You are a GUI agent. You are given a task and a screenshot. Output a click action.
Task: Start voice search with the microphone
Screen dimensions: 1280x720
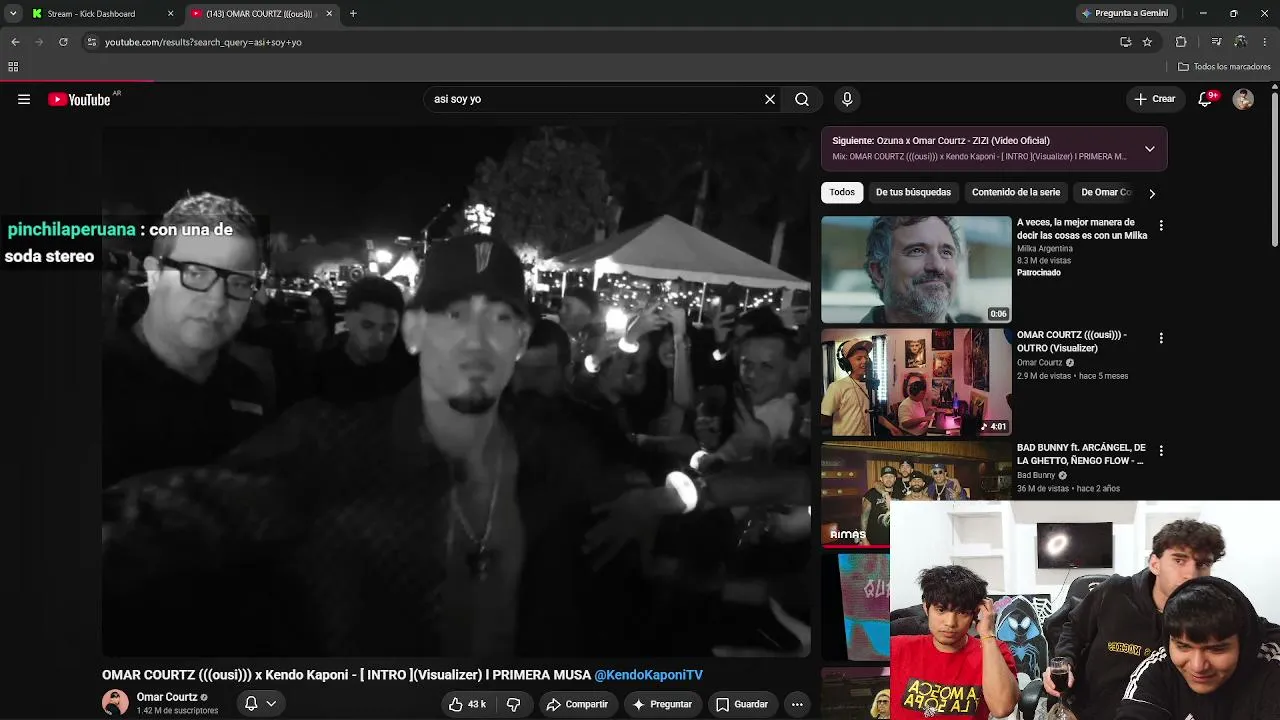coord(847,99)
